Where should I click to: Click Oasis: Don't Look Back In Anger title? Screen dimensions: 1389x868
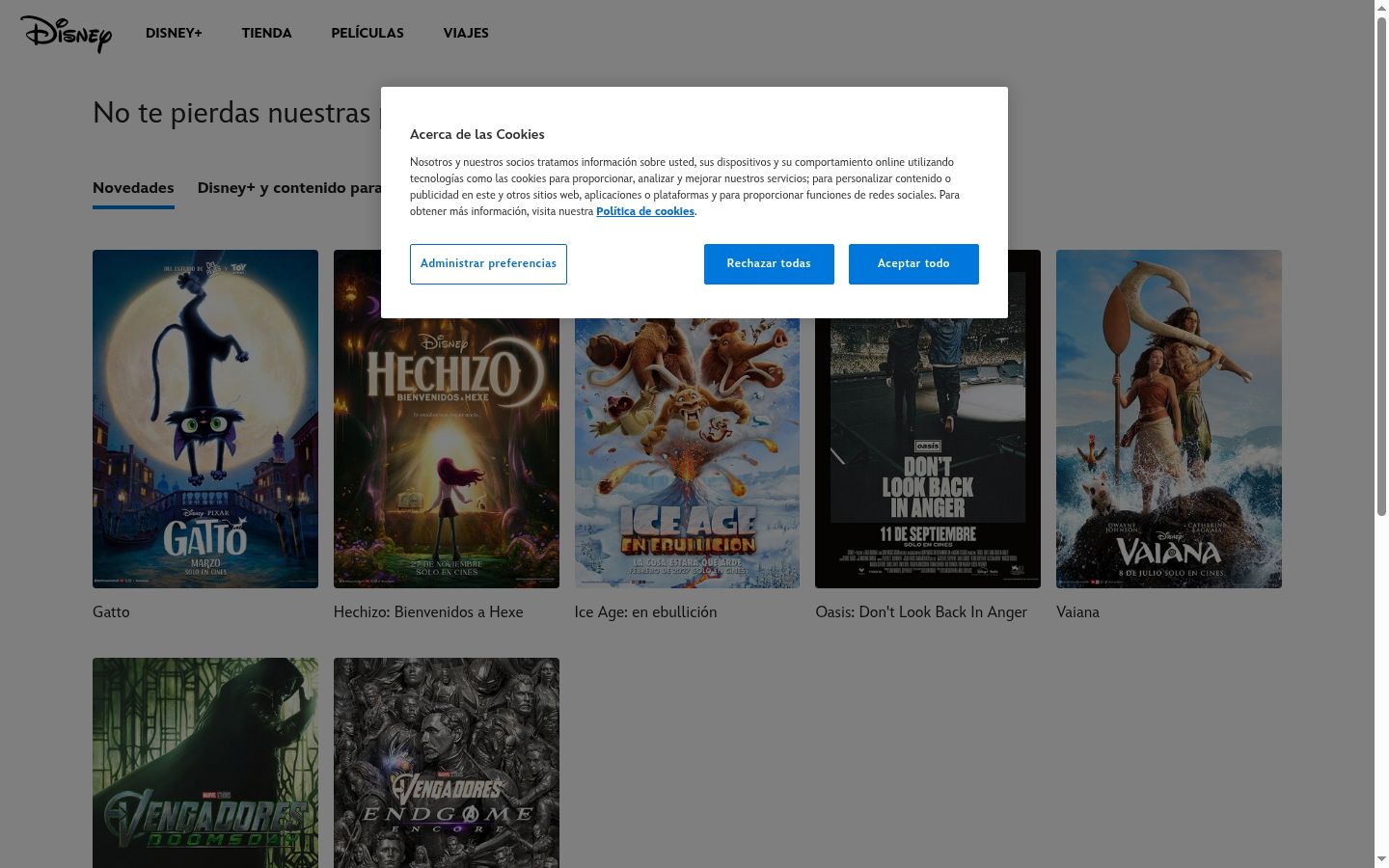click(x=921, y=612)
